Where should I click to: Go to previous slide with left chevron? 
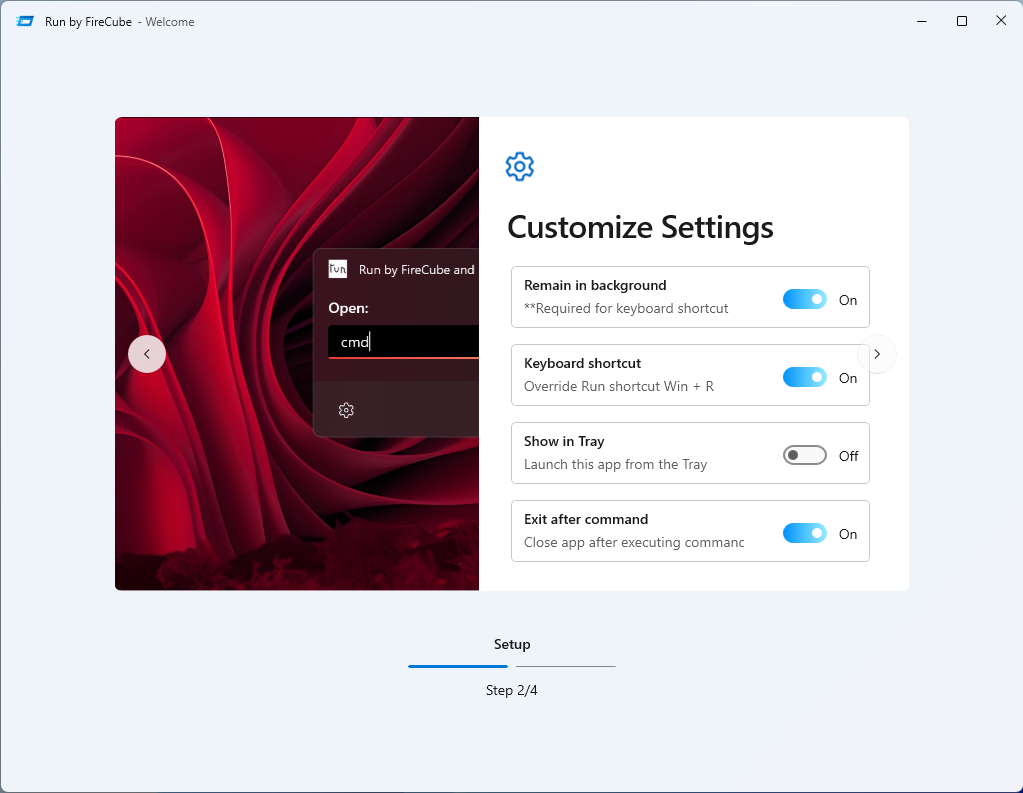pyautogui.click(x=147, y=354)
